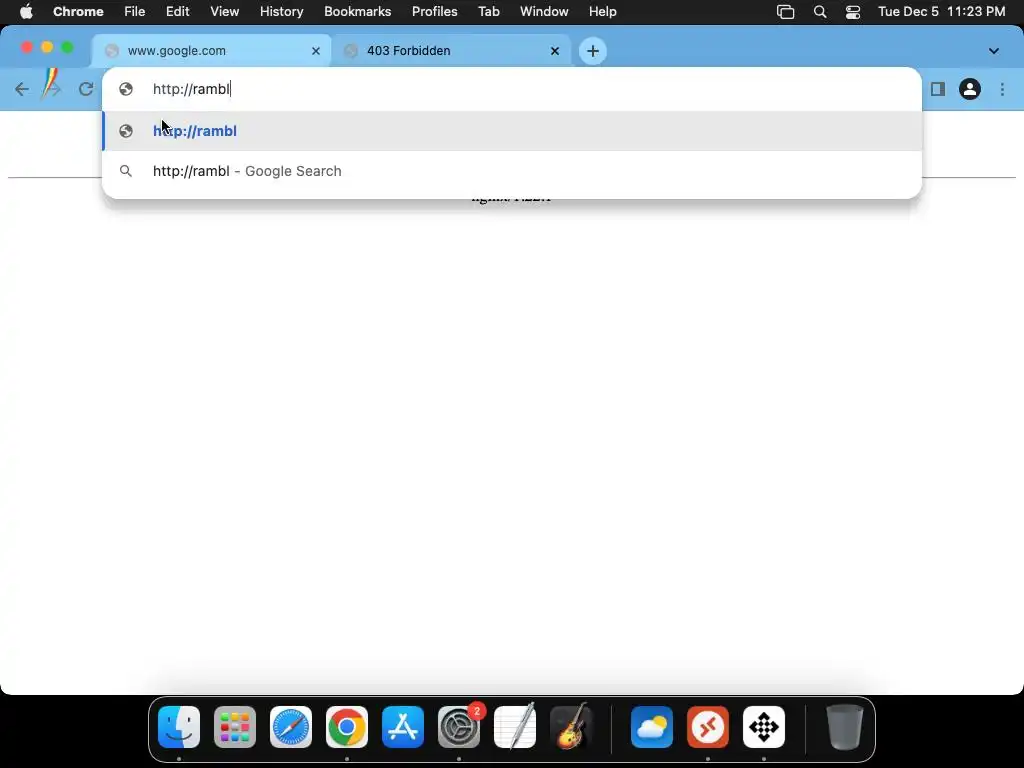Open Finder from the Dock
1024x768 pixels.
point(179,727)
